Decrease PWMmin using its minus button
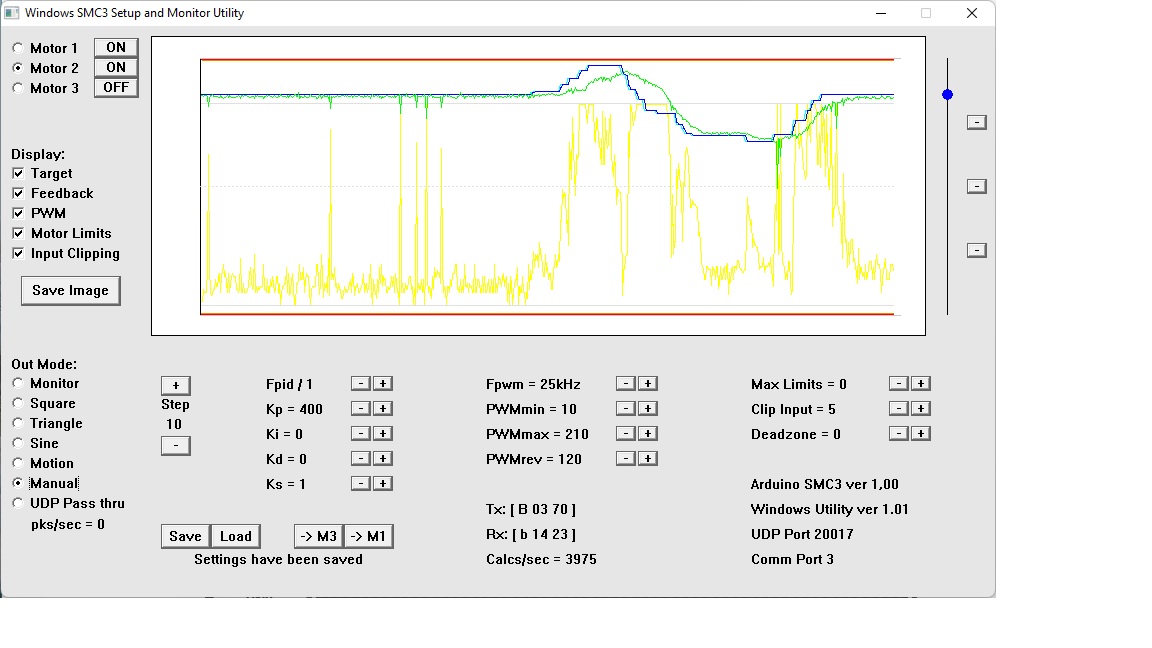Screen dimensions: 1152x648 tap(625, 409)
